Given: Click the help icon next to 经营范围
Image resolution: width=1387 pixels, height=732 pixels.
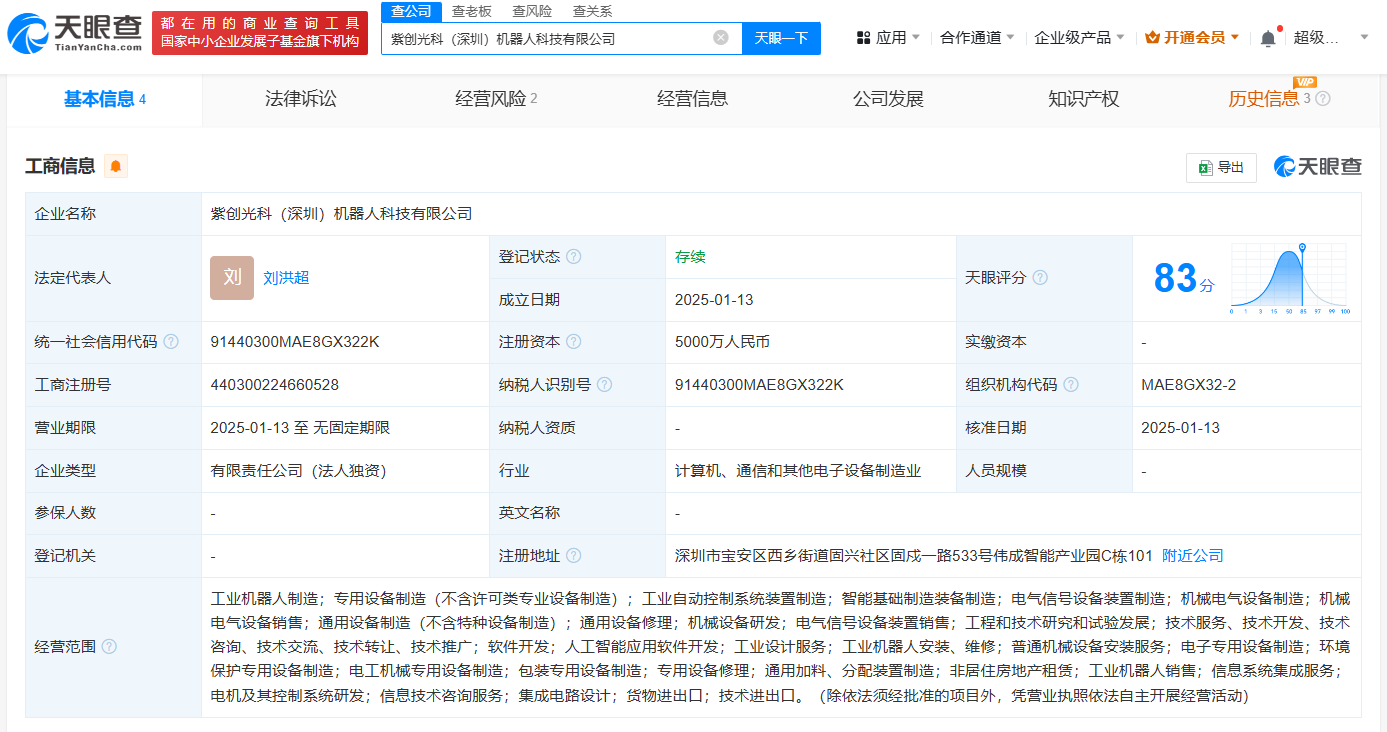Looking at the screenshot, I should (x=109, y=647).
